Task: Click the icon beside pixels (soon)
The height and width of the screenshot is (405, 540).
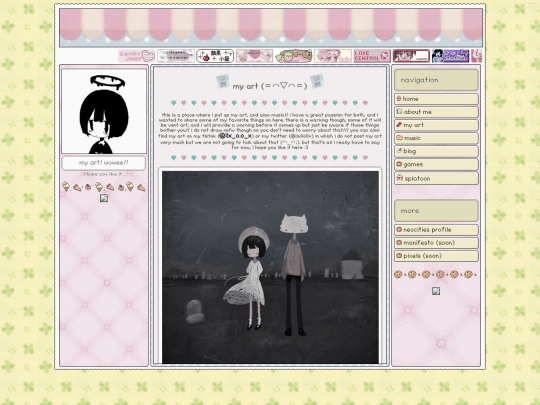Action: point(399,256)
